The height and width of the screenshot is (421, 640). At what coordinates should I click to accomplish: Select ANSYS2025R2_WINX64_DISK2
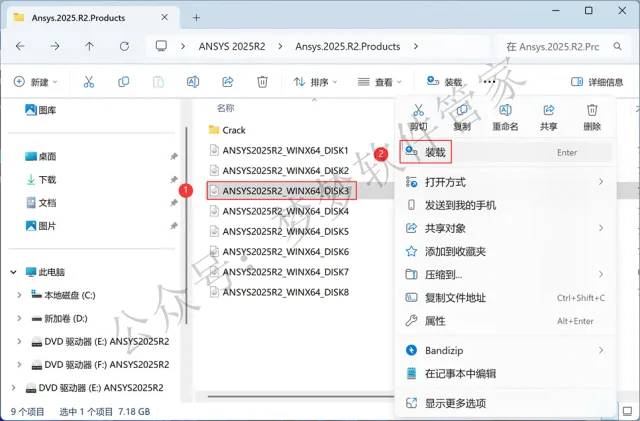[279, 170]
